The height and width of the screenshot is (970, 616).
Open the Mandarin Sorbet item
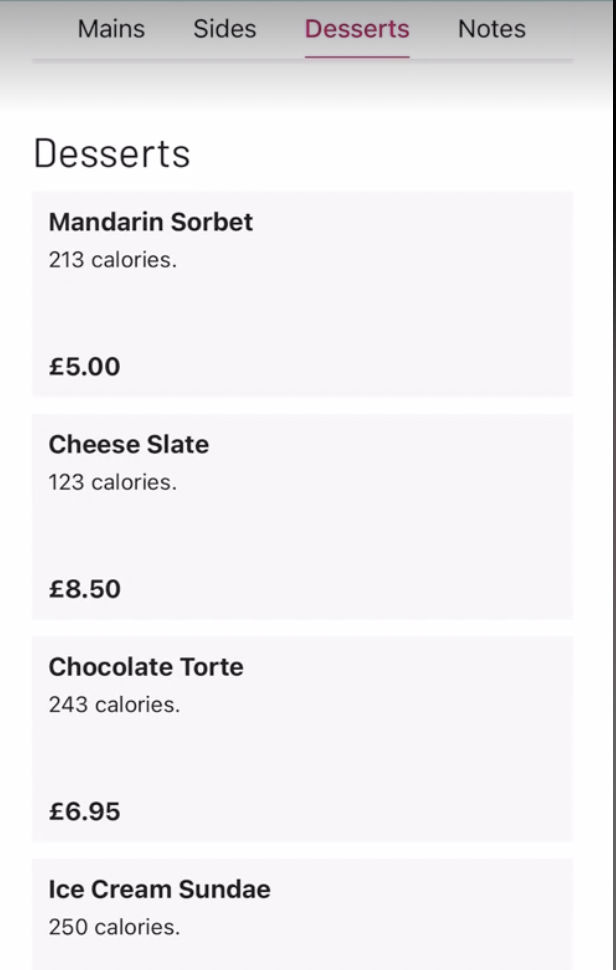pyautogui.click(x=151, y=222)
